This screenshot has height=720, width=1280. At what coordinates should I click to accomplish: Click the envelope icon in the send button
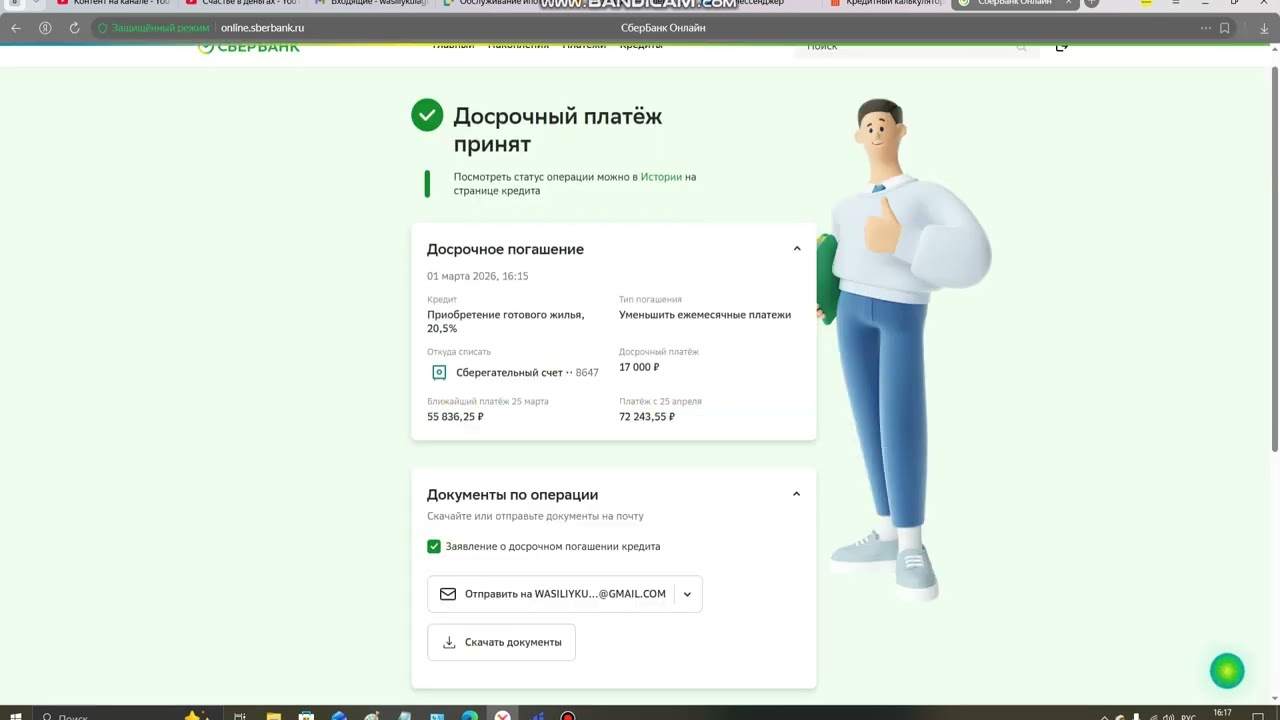coord(448,594)
